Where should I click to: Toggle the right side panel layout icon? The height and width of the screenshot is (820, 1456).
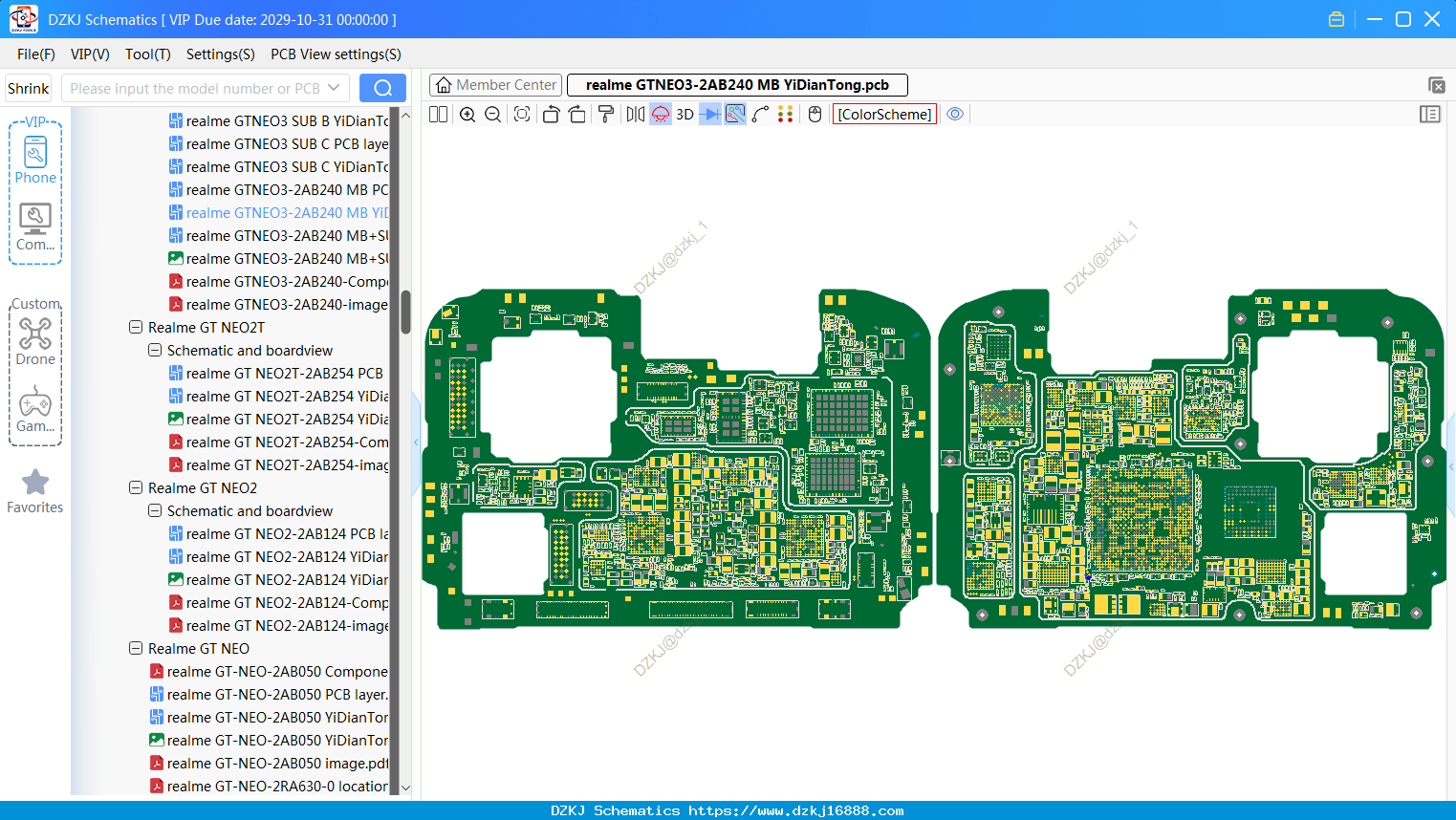pos(1430,115)
